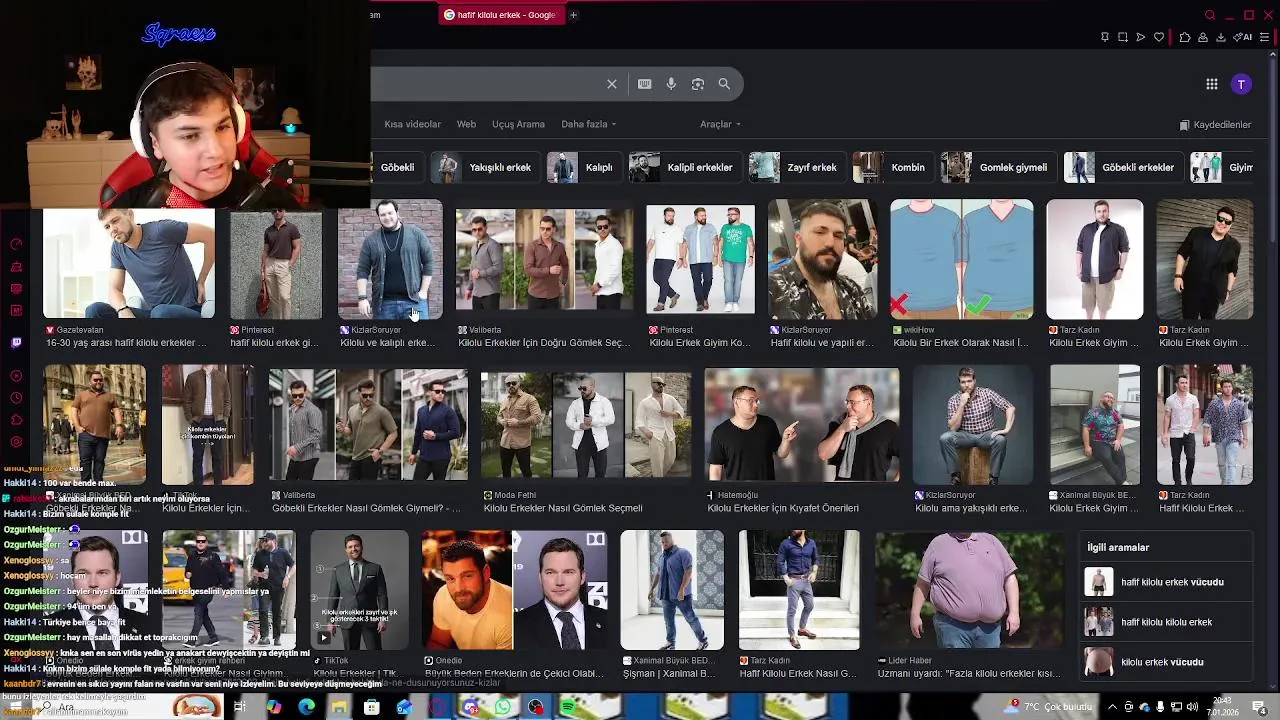Open the browser title bar search icon
Viewport: 1280px width, 720px height.
(1210, 15)
